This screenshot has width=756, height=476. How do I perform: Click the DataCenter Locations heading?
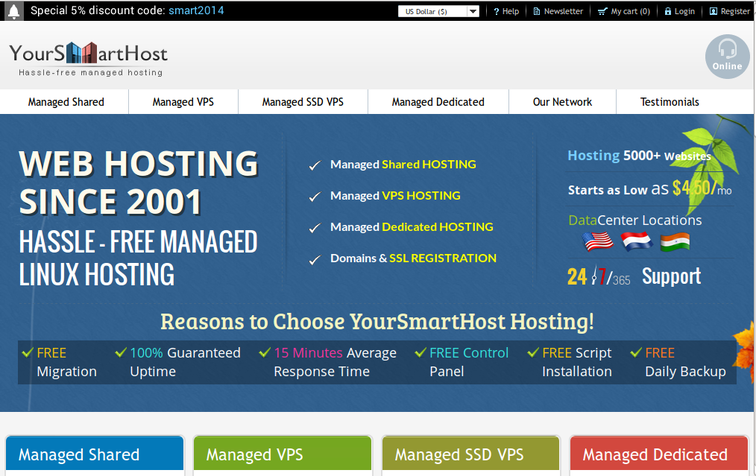[635, 220]
